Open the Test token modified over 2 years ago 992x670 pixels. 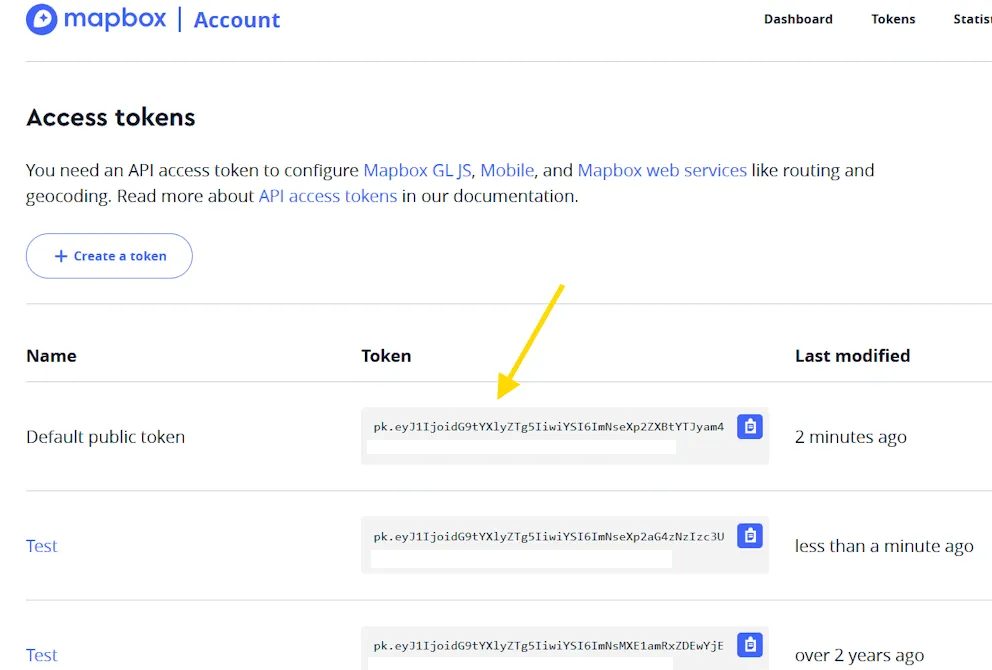(x=42, y=655)
